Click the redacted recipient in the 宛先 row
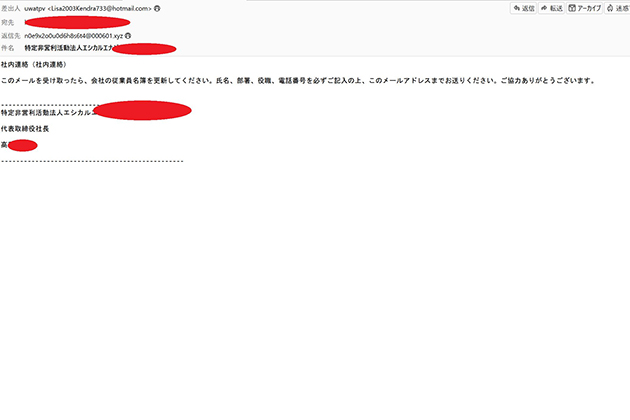 77,23
